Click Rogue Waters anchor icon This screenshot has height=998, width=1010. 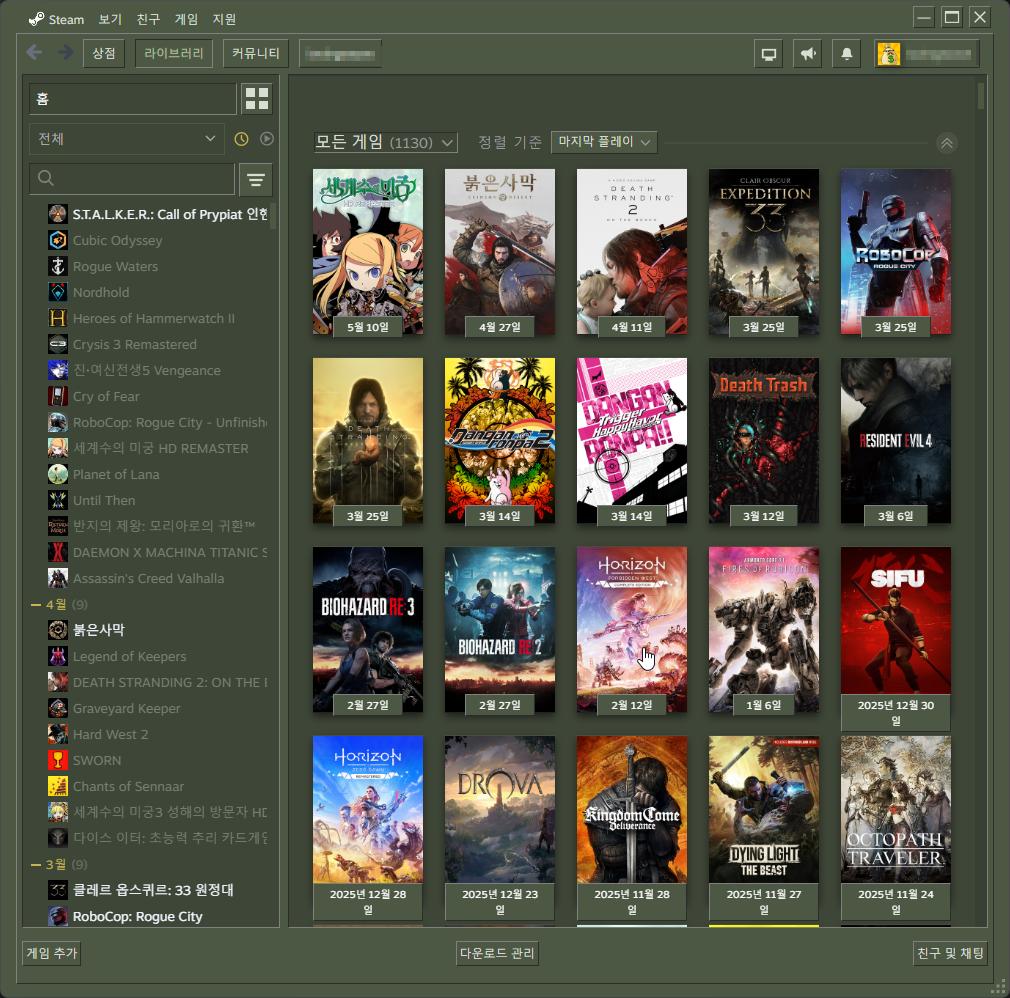point(58,266)
